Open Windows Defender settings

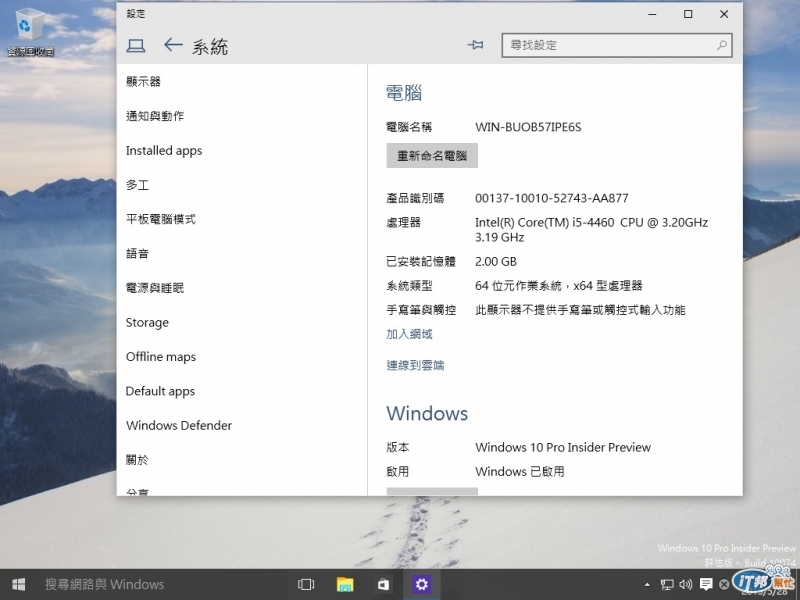coord(179,426)
